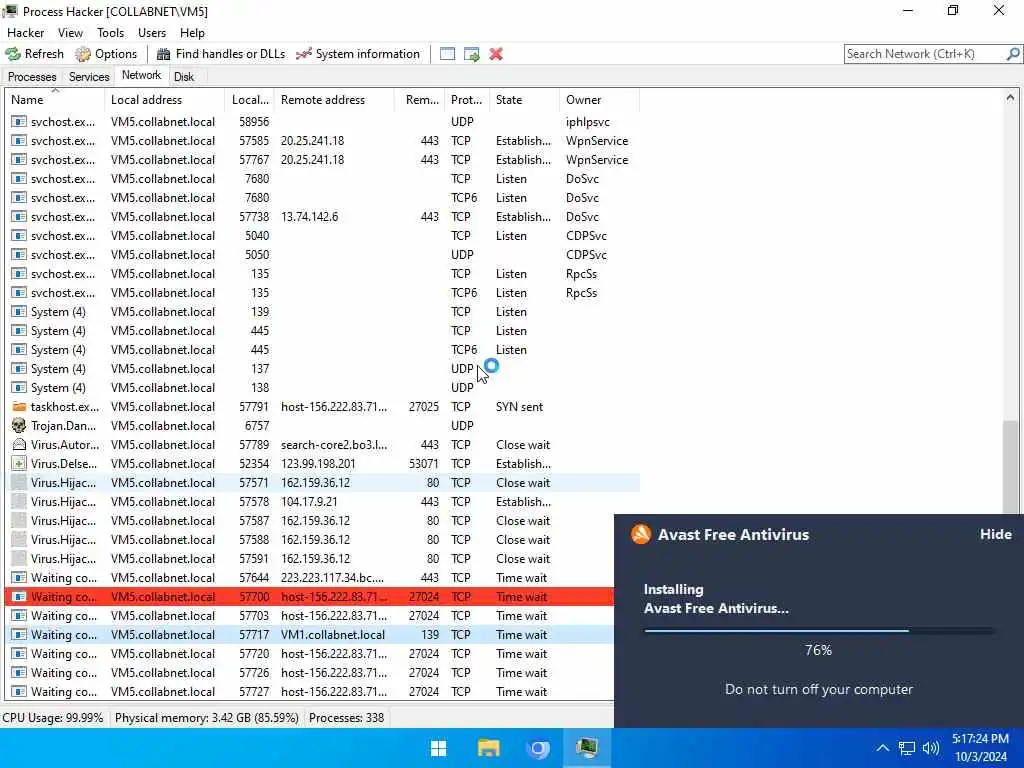Sort by the Protocol column header
1024x768 pixels.
467,100
